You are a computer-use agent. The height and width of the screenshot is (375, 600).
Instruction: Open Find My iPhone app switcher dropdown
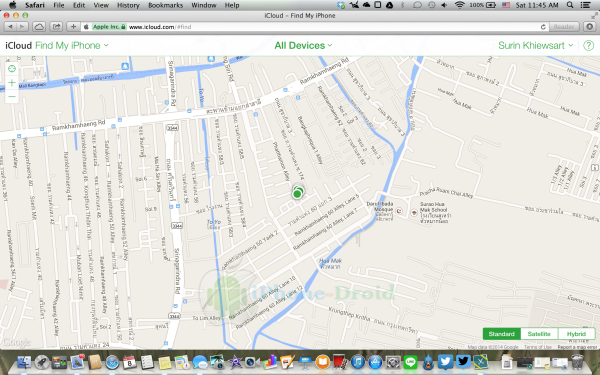[x=72, y=46]
